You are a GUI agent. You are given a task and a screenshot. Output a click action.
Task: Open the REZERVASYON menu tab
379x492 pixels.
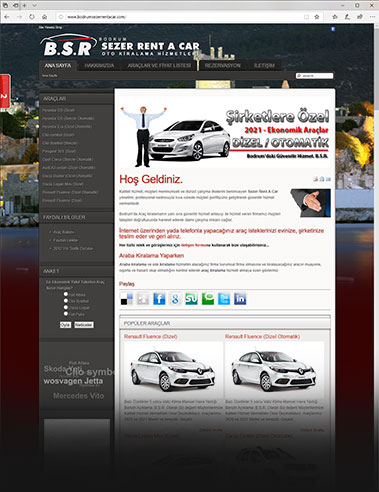pyautogui.click(x=223, y=66)
